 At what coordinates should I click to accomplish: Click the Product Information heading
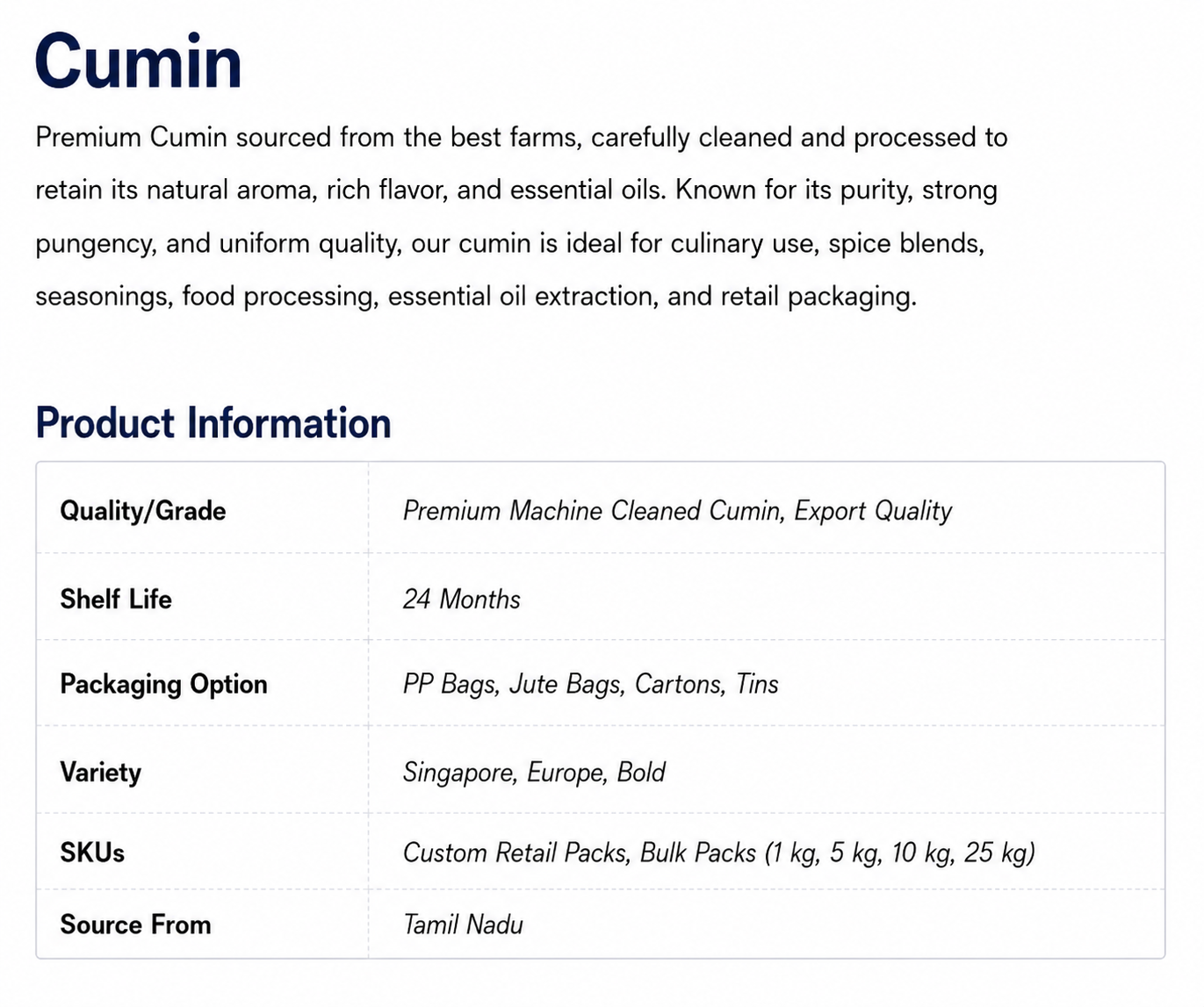tap(213, 423)
